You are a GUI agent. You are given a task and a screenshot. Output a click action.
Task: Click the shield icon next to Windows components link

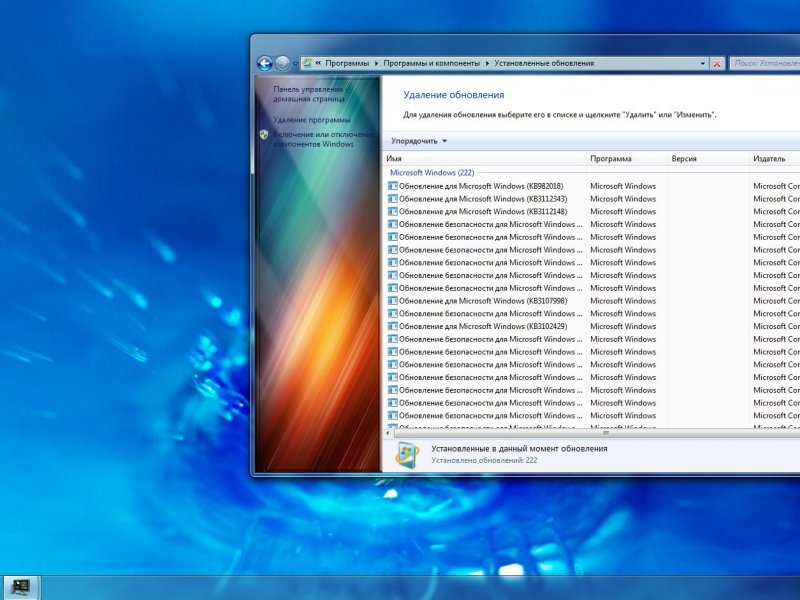(264, 134)
